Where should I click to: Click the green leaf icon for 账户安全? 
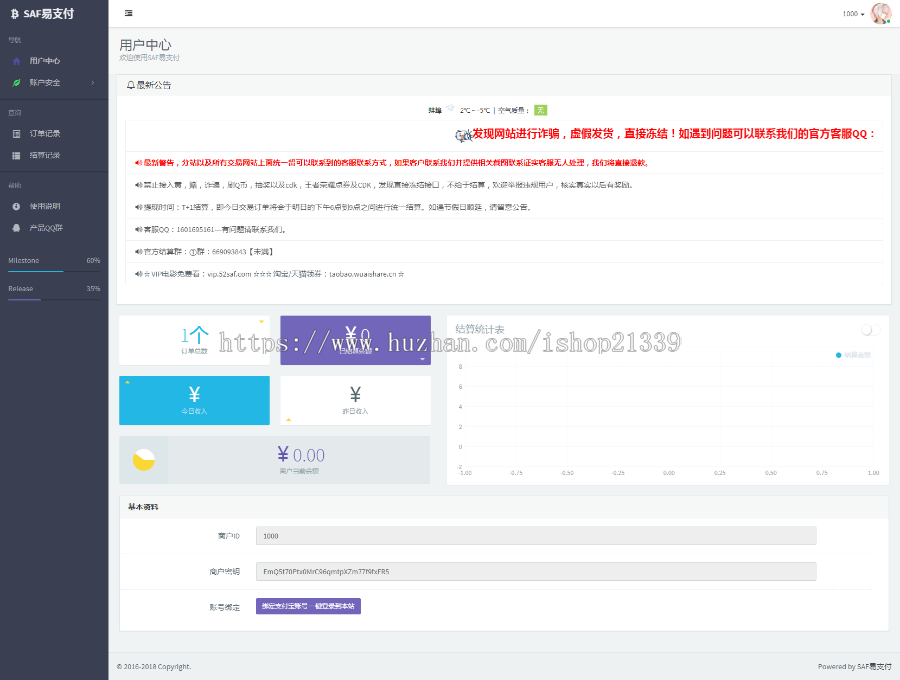point(17,83)
